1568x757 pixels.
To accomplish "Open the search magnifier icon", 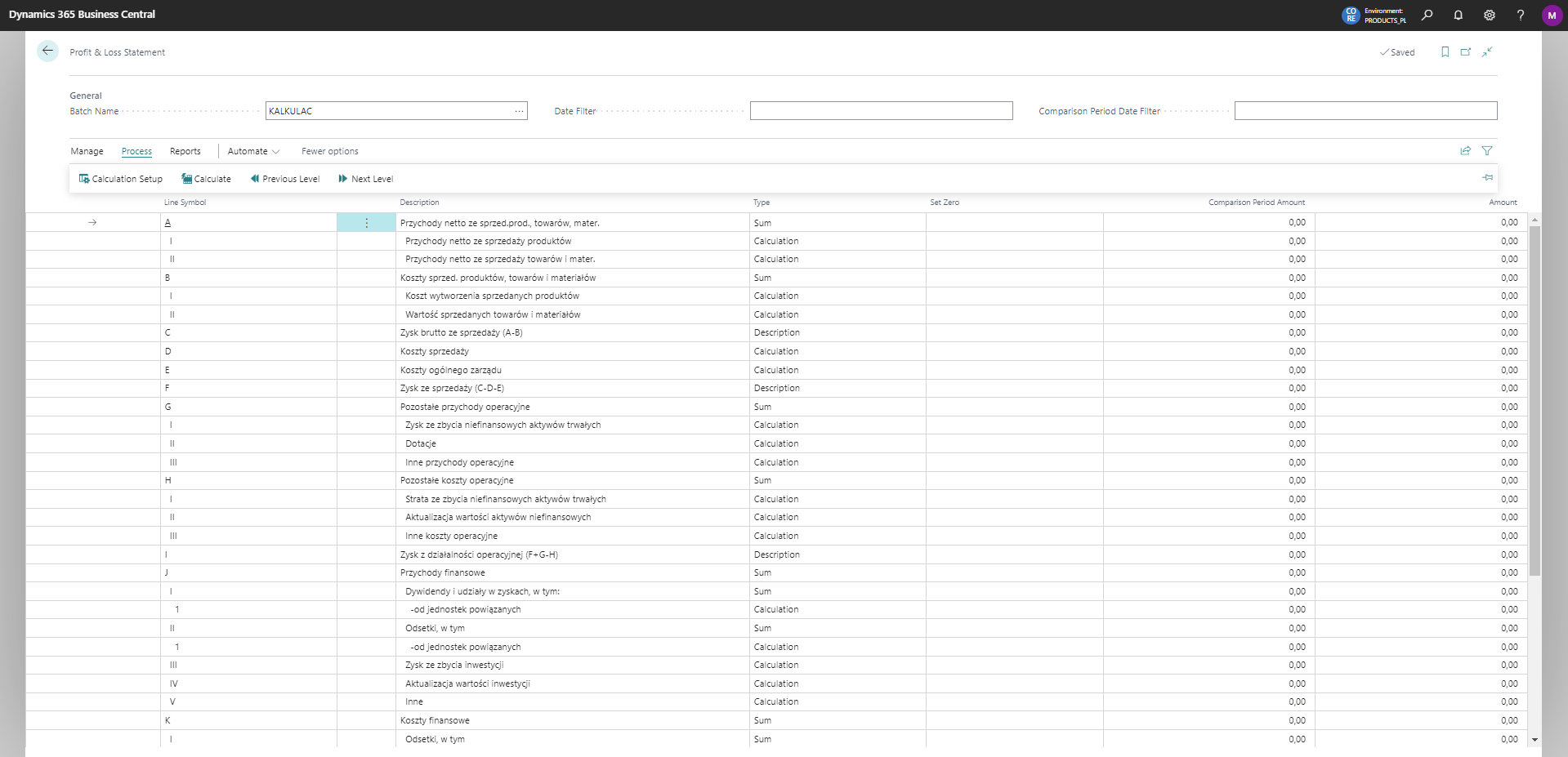I will click(1427, 15).
